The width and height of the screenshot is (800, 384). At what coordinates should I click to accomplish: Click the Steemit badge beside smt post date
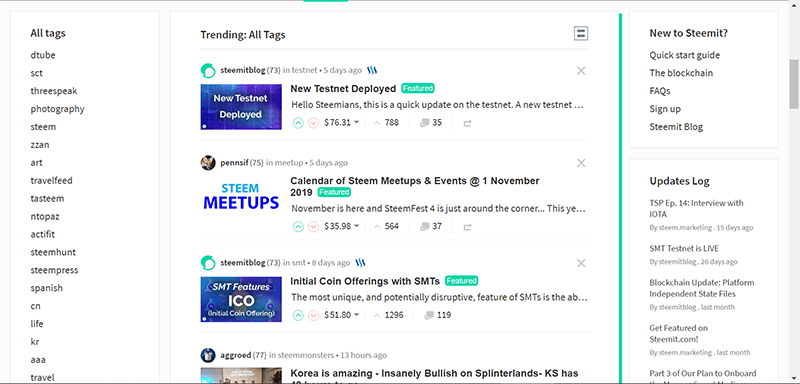point(361,263)
